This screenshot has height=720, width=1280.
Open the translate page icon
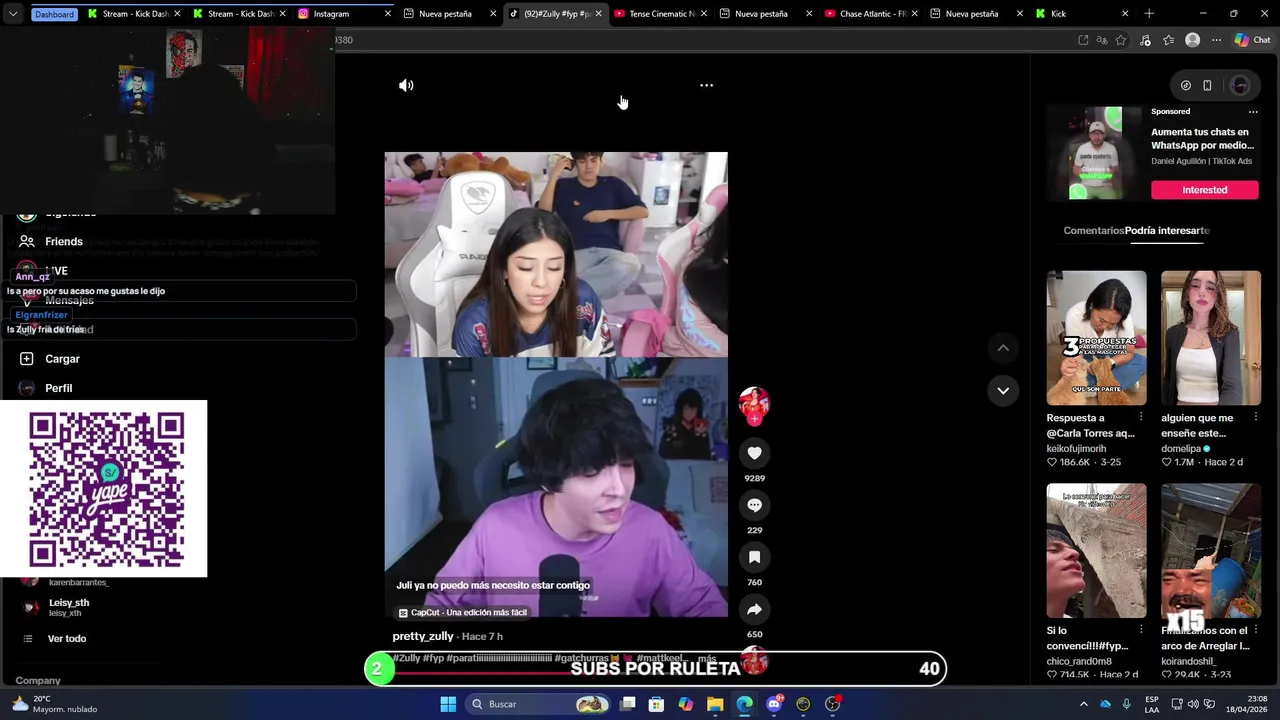[1102, 40]
